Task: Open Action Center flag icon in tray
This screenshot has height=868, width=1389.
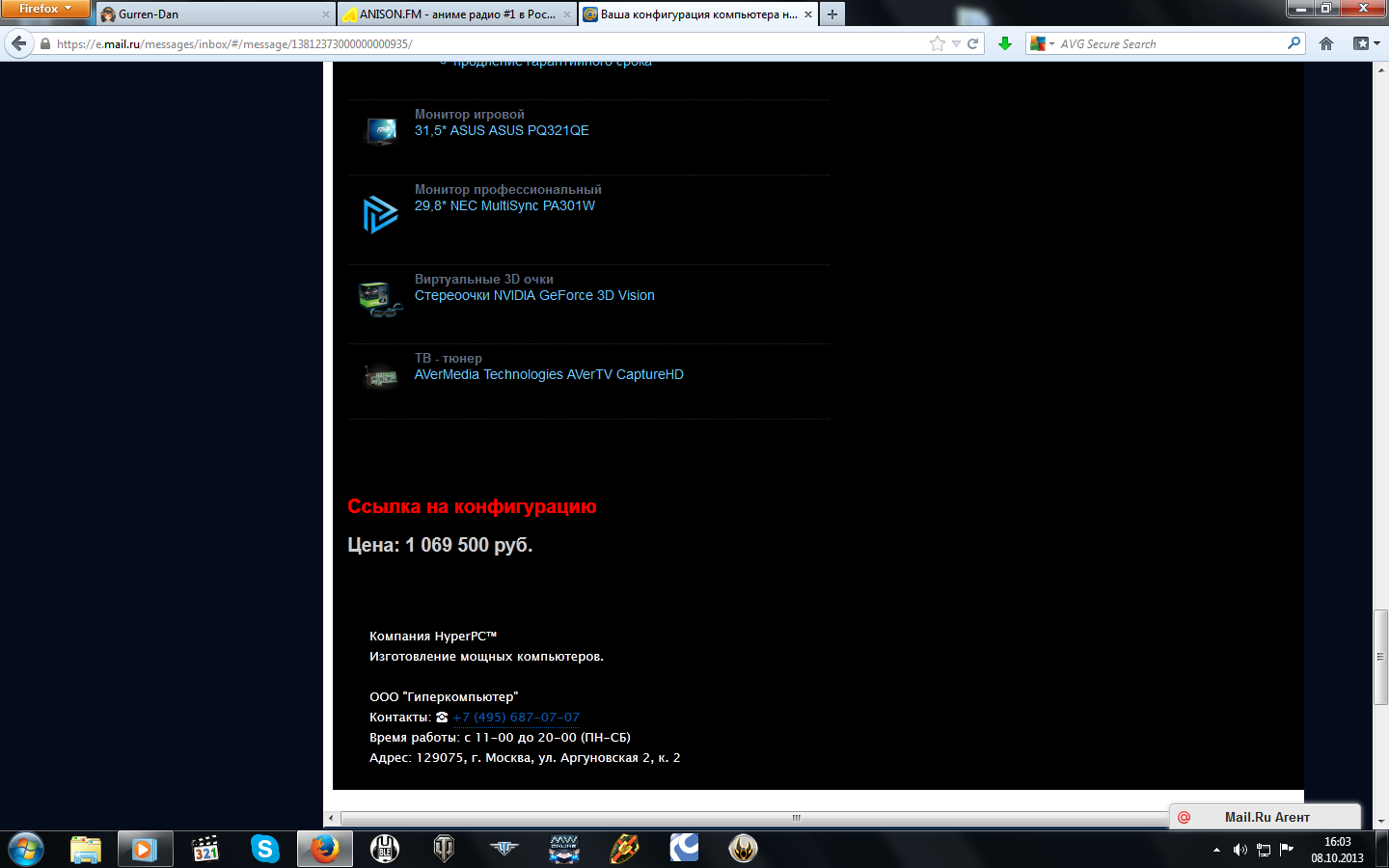Action: click(1287, 850)
